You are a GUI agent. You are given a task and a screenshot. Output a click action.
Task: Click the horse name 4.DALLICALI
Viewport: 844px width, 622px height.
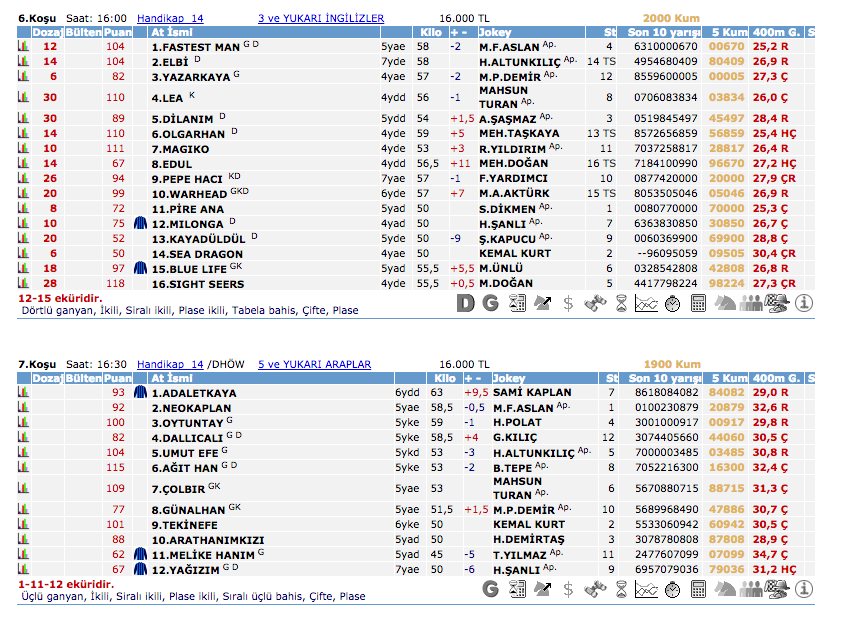187,438
